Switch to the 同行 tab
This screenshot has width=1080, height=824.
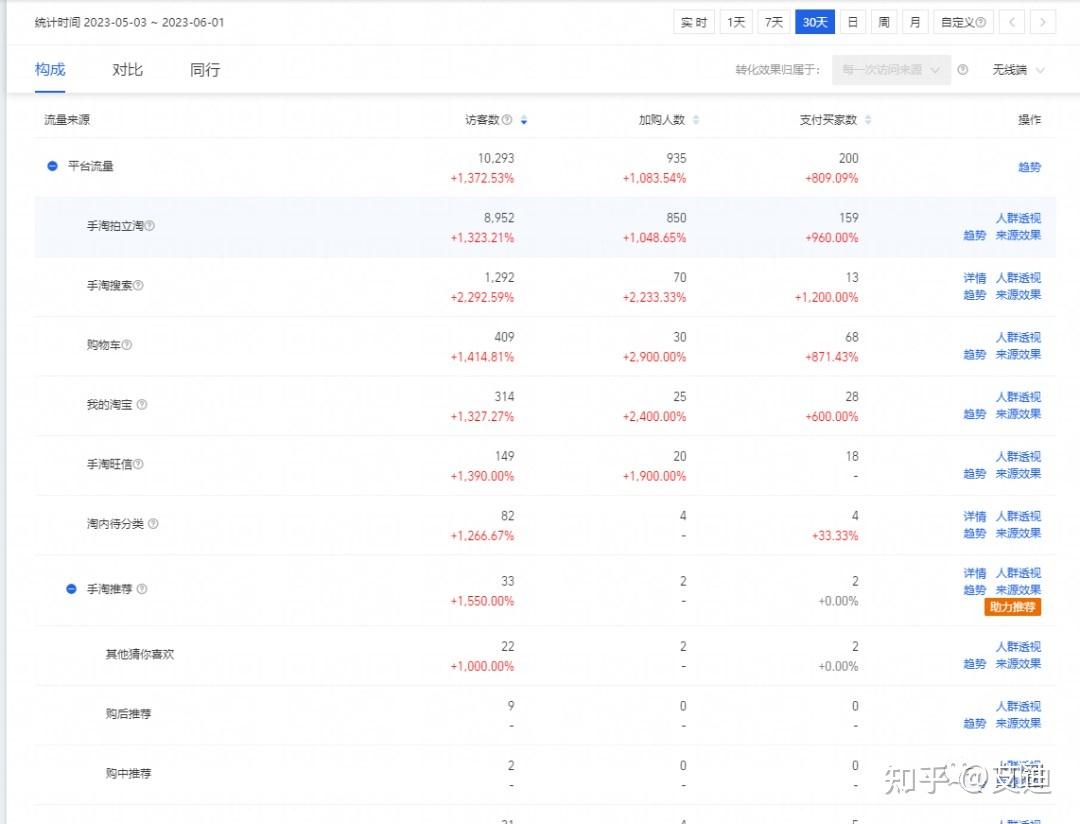point(205,70)
